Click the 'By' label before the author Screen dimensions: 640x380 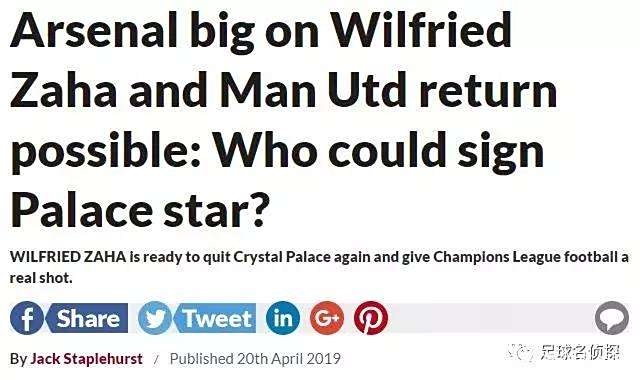point(18,359)
